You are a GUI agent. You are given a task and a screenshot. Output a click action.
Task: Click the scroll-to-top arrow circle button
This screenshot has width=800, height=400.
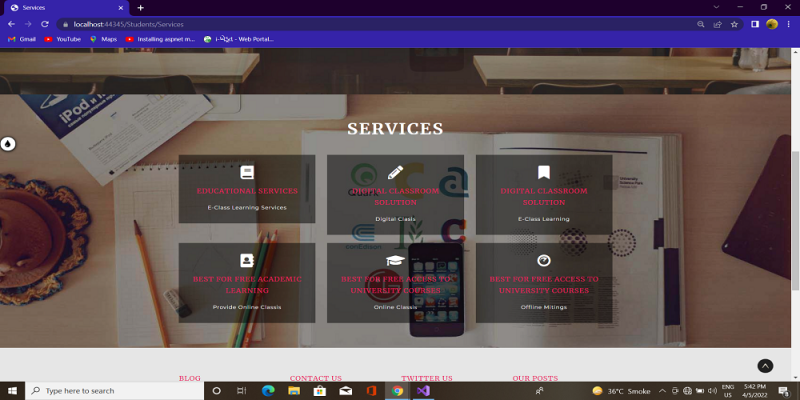(x=765, y=366)
